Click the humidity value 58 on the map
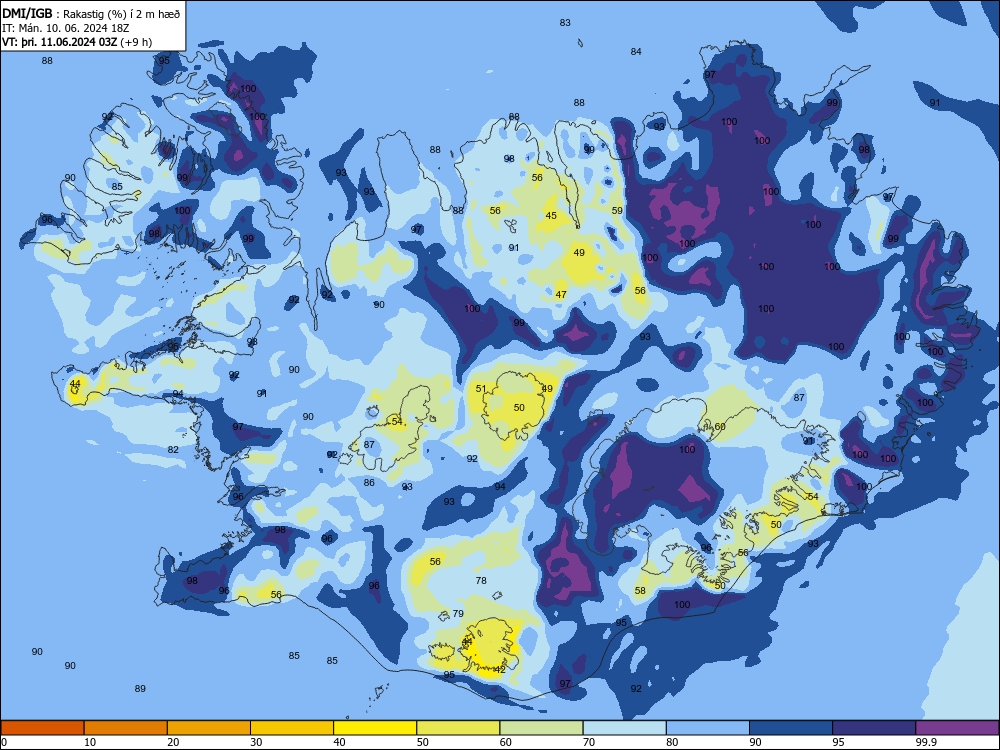This screenshot has width=1000, height=750. point(640,591)
